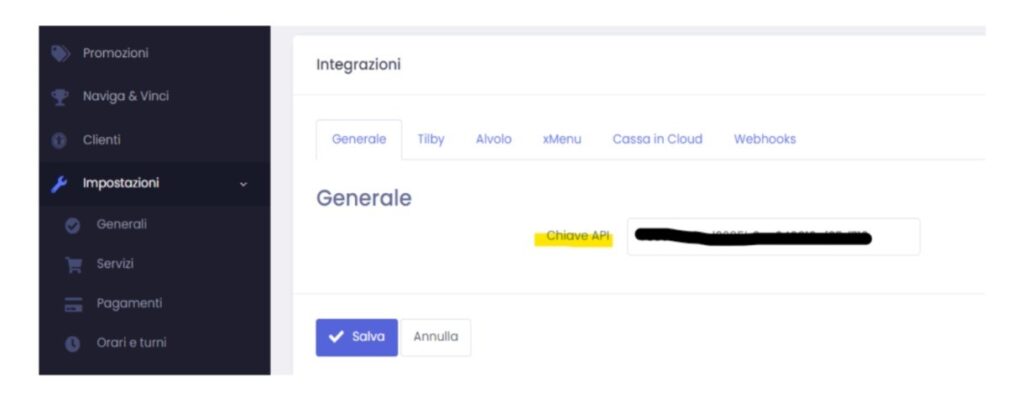Open the Cassa in Cloud tab
This screenshot has height=403, width=1024.
pyautogui.click(x=657, y=139)
